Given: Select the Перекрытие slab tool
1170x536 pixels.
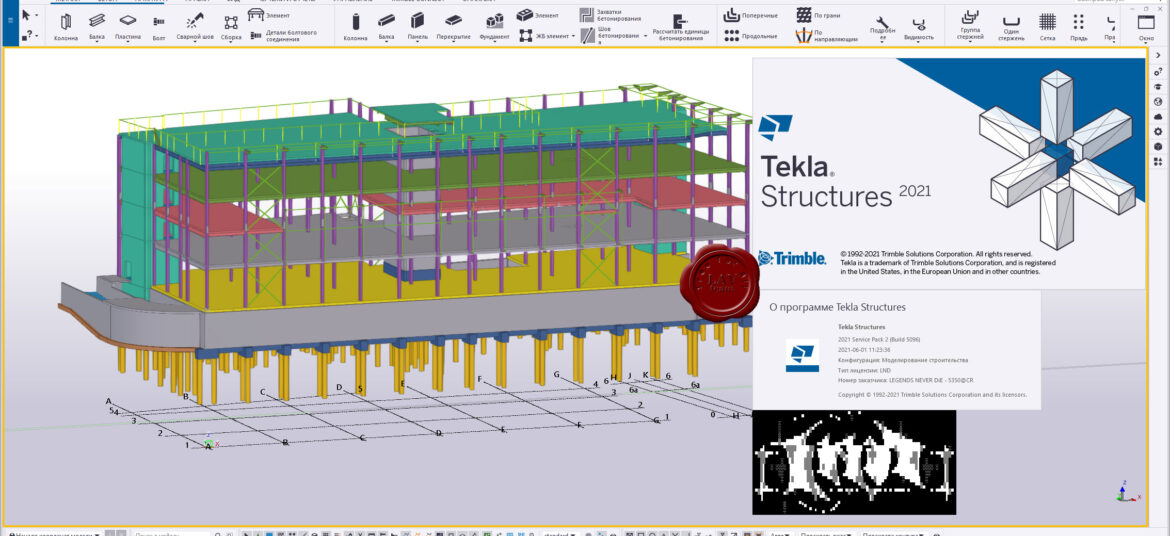Looking at the screenshot, I should (453, 25).
